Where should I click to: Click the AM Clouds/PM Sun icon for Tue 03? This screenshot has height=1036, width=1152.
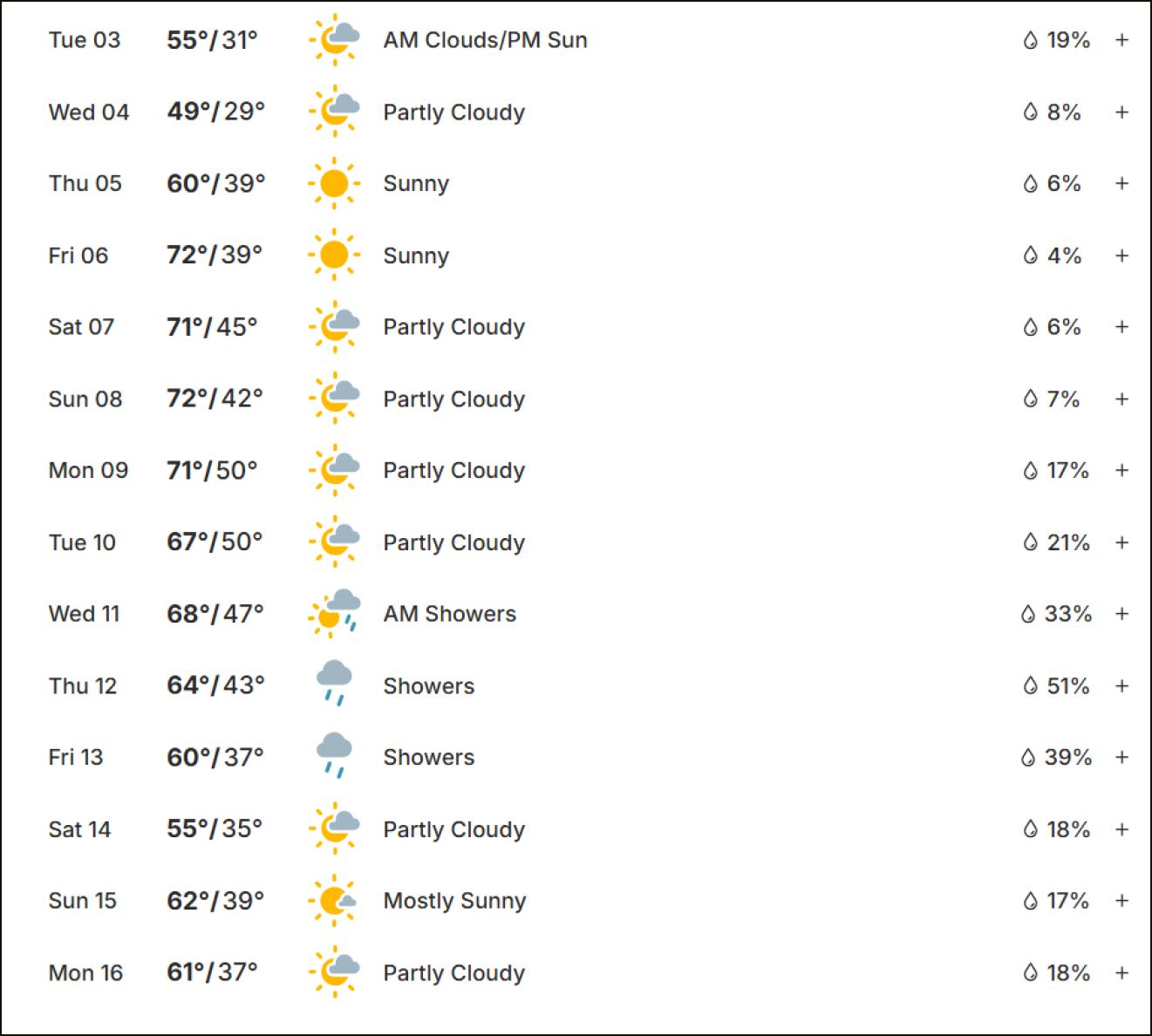click(x=334, y=40)
